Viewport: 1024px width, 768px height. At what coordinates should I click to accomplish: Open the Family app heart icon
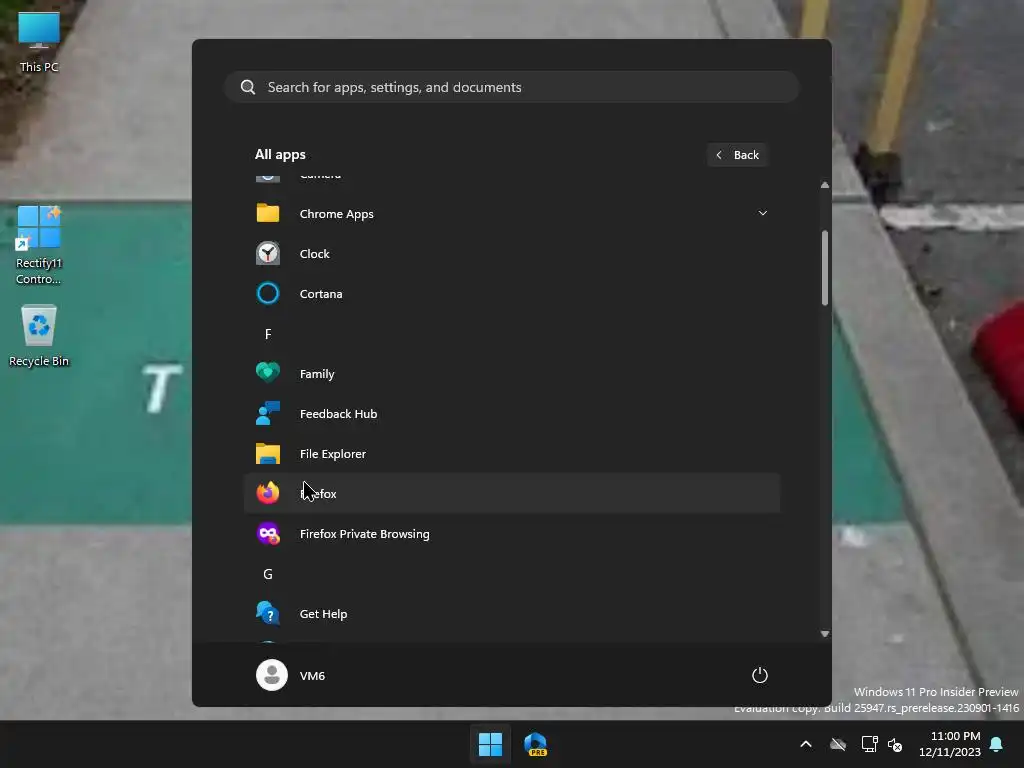268,373
